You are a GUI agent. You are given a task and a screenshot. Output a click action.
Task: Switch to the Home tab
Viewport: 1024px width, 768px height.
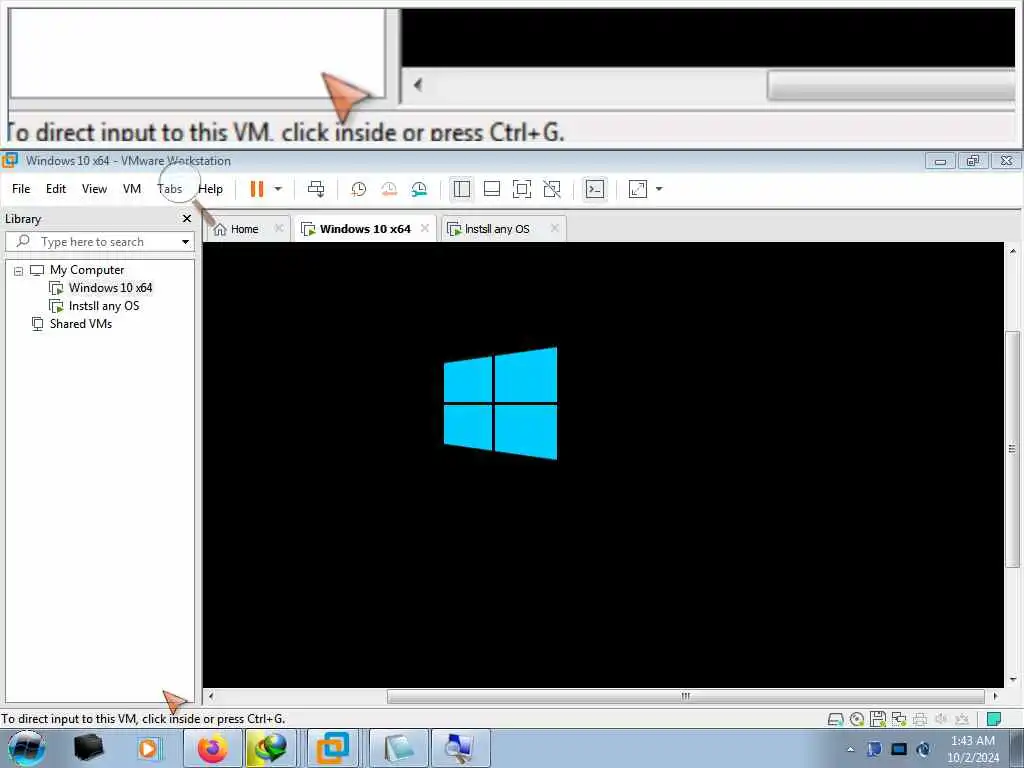tap(244, 229)
